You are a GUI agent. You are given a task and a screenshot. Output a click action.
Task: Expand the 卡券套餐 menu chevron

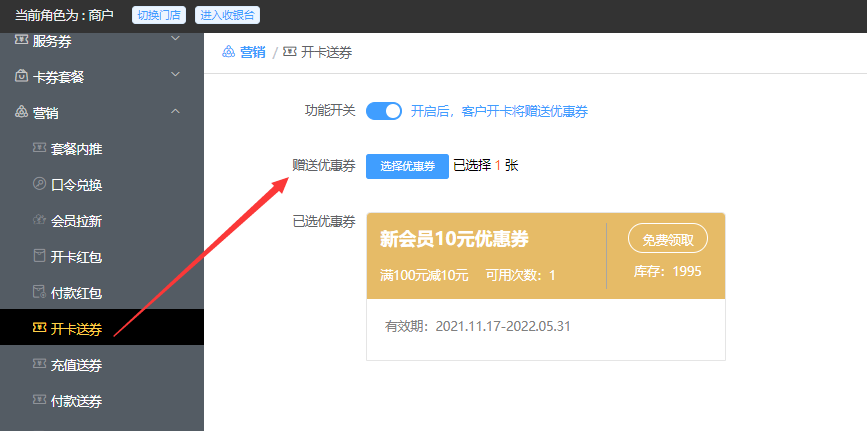pos(175,74)
